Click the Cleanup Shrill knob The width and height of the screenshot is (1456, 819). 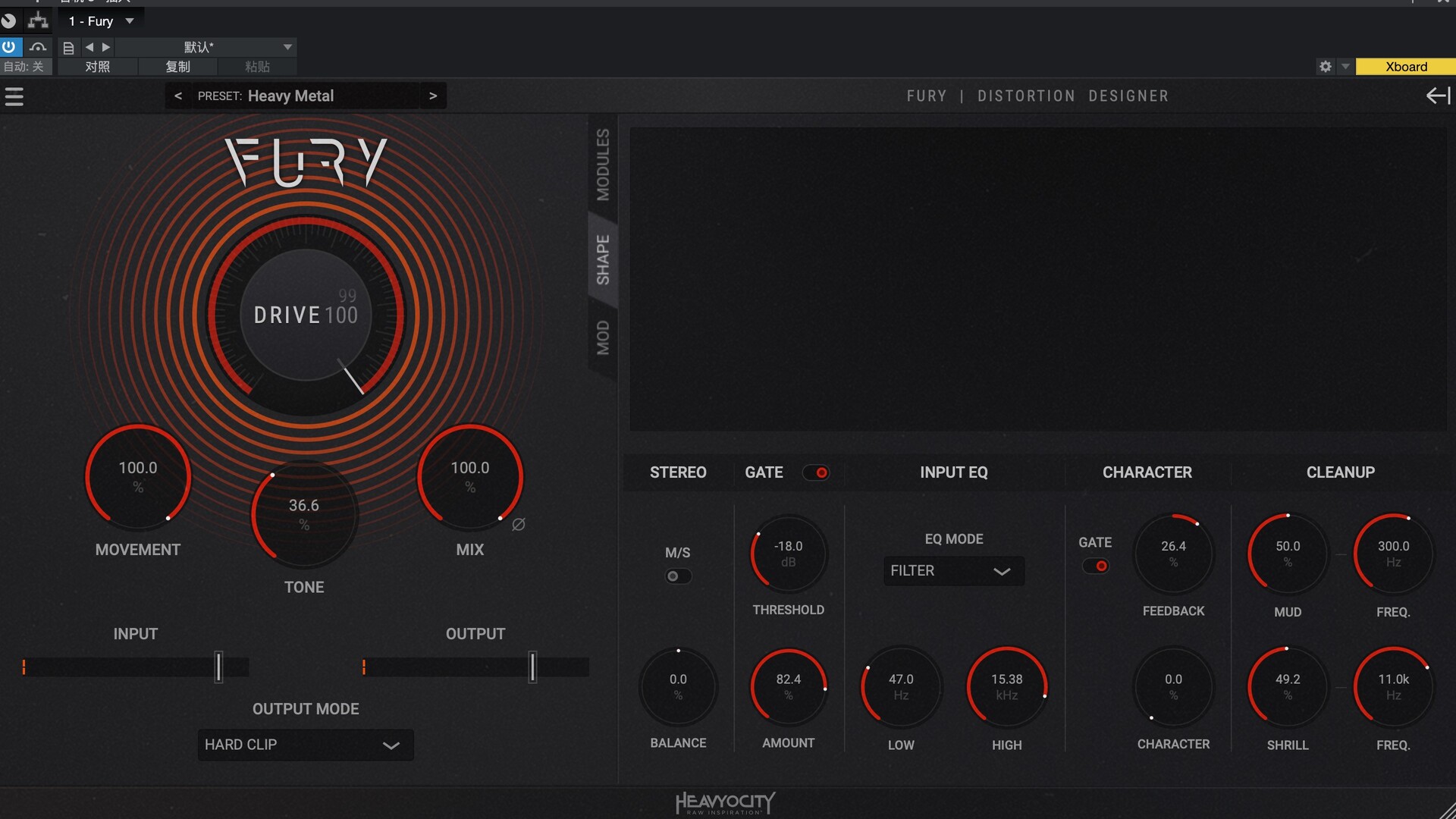1288,688
